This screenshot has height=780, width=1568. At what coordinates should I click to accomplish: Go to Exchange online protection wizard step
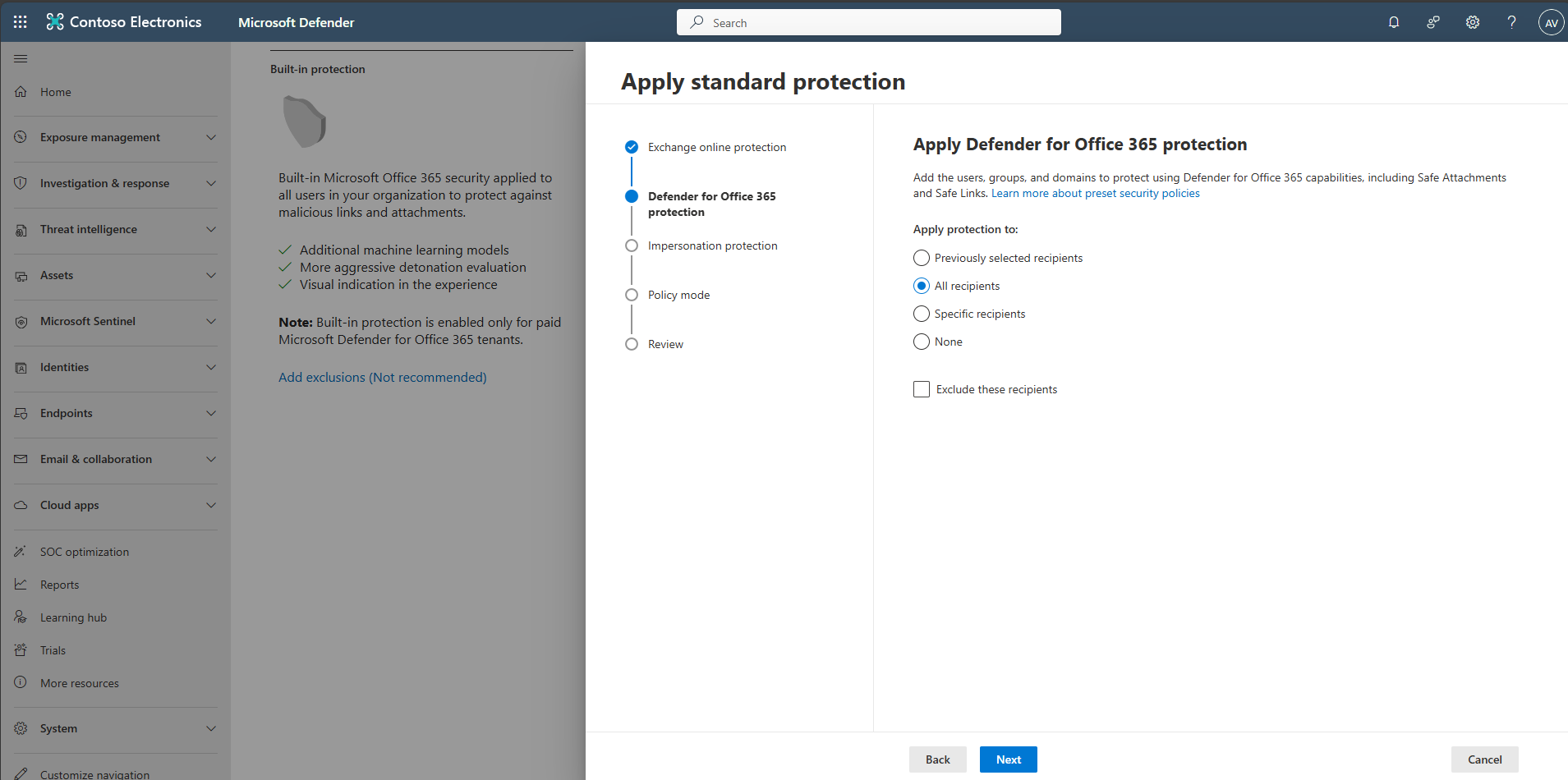tap(717, 147)
